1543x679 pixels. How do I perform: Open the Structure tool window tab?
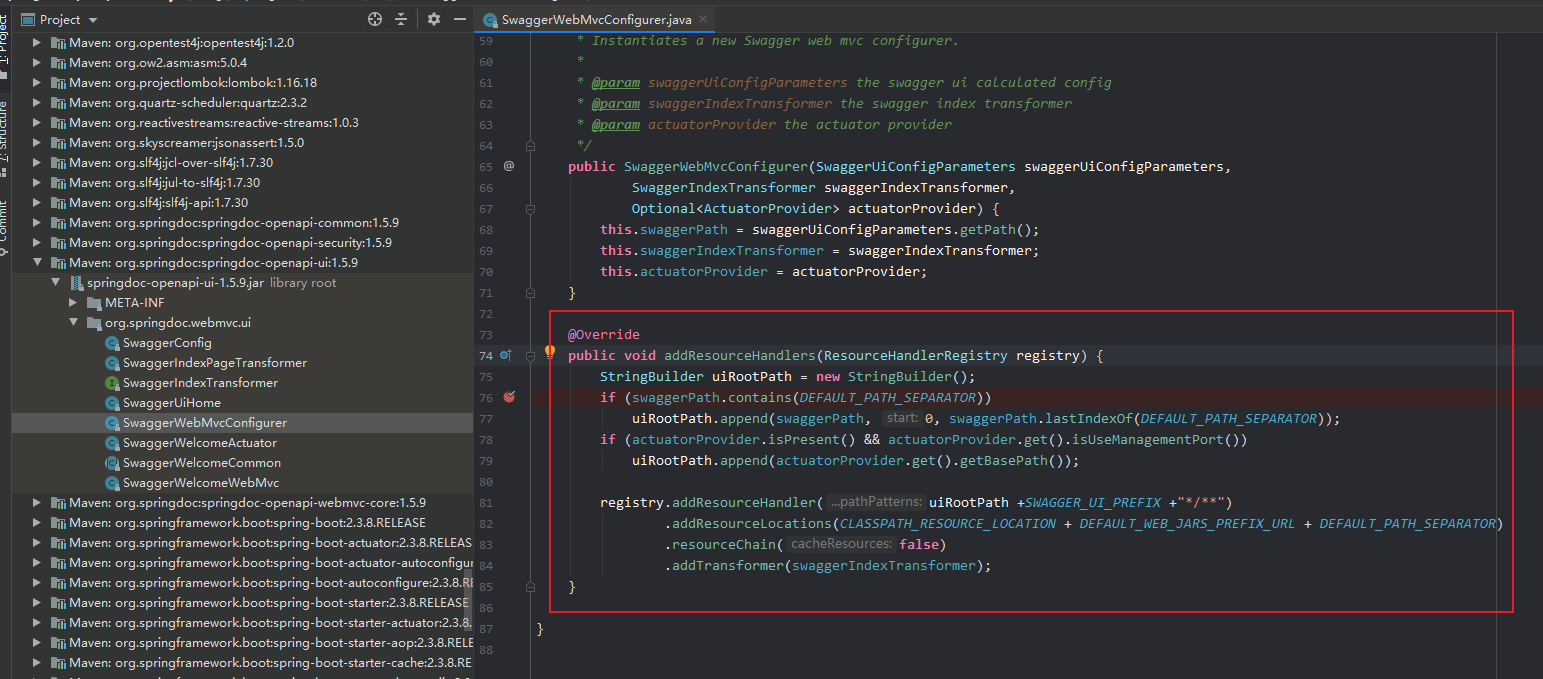coord(4,137)
